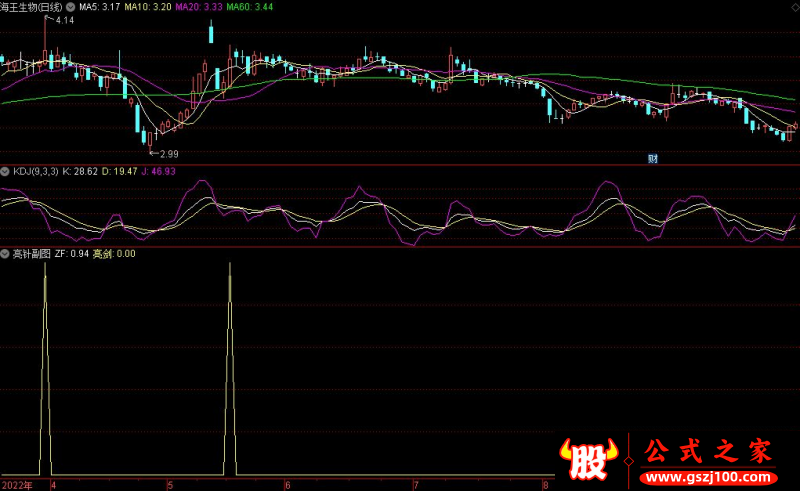Screen dimensions: 800x491
Task: Click the 4.14 high price marker
Action: [64, 20]
